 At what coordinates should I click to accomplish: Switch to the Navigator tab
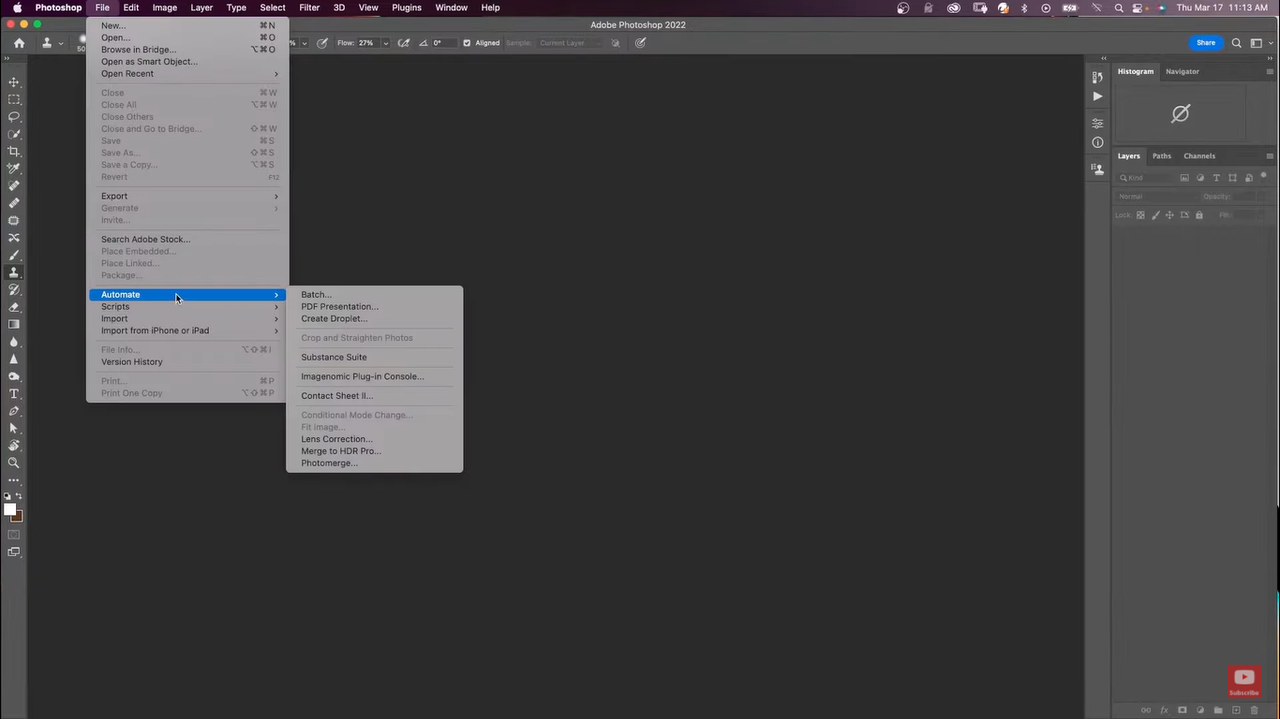1182,72
